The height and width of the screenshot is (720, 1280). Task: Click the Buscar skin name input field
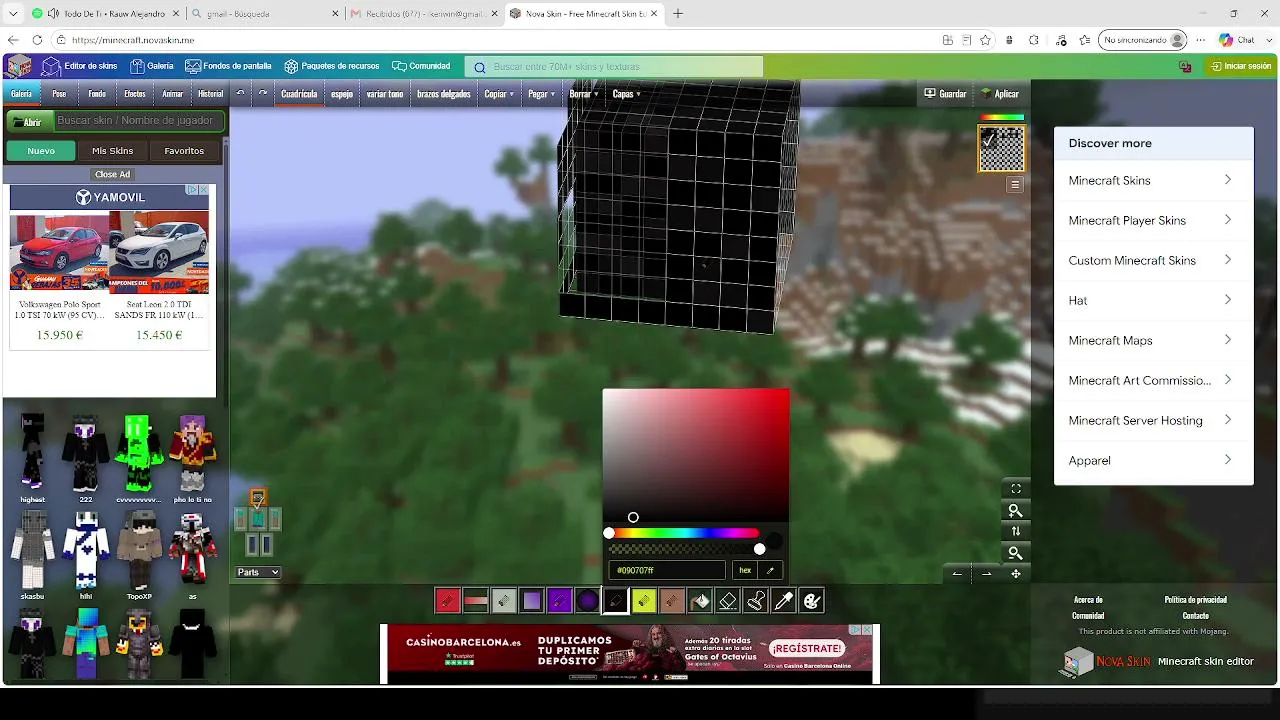click(137, 121)
